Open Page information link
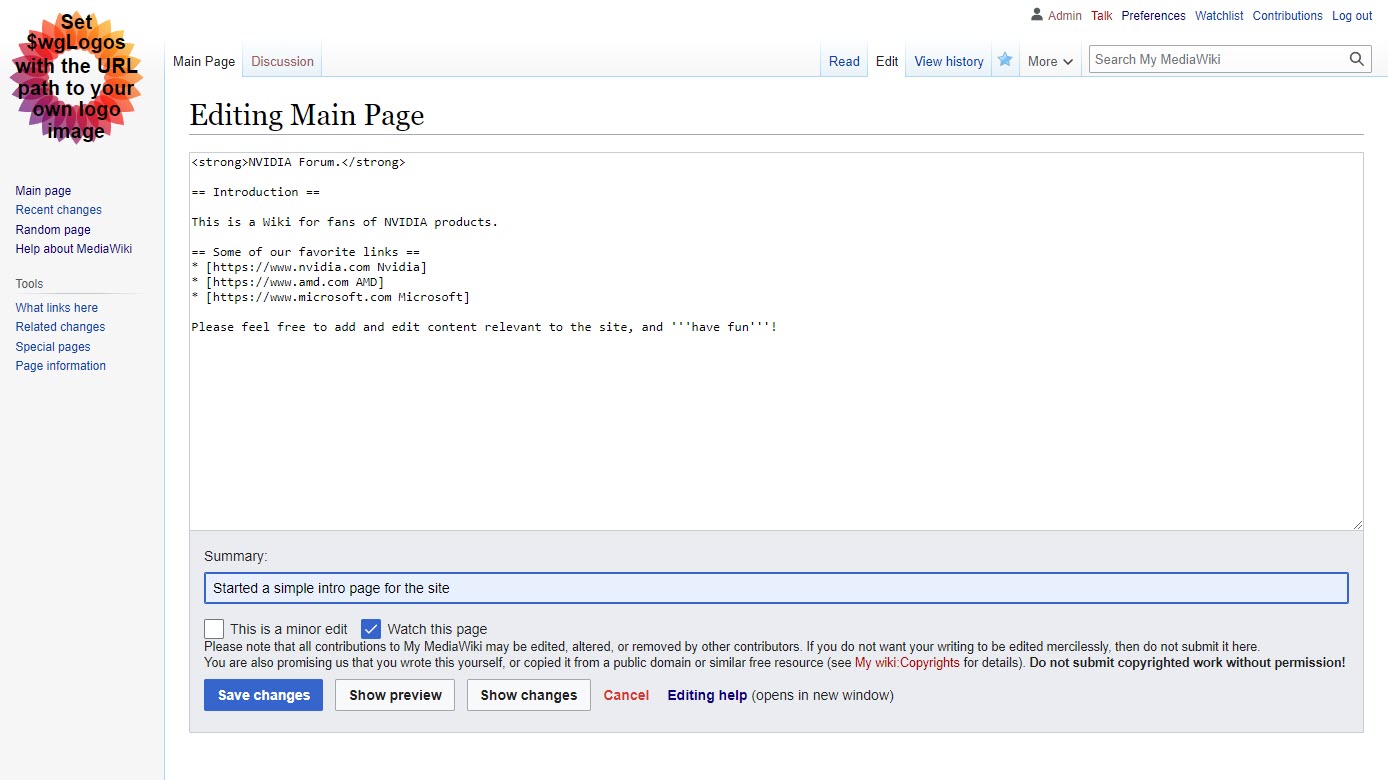This screenshot has width=1388, height=780. pos(61,366)
